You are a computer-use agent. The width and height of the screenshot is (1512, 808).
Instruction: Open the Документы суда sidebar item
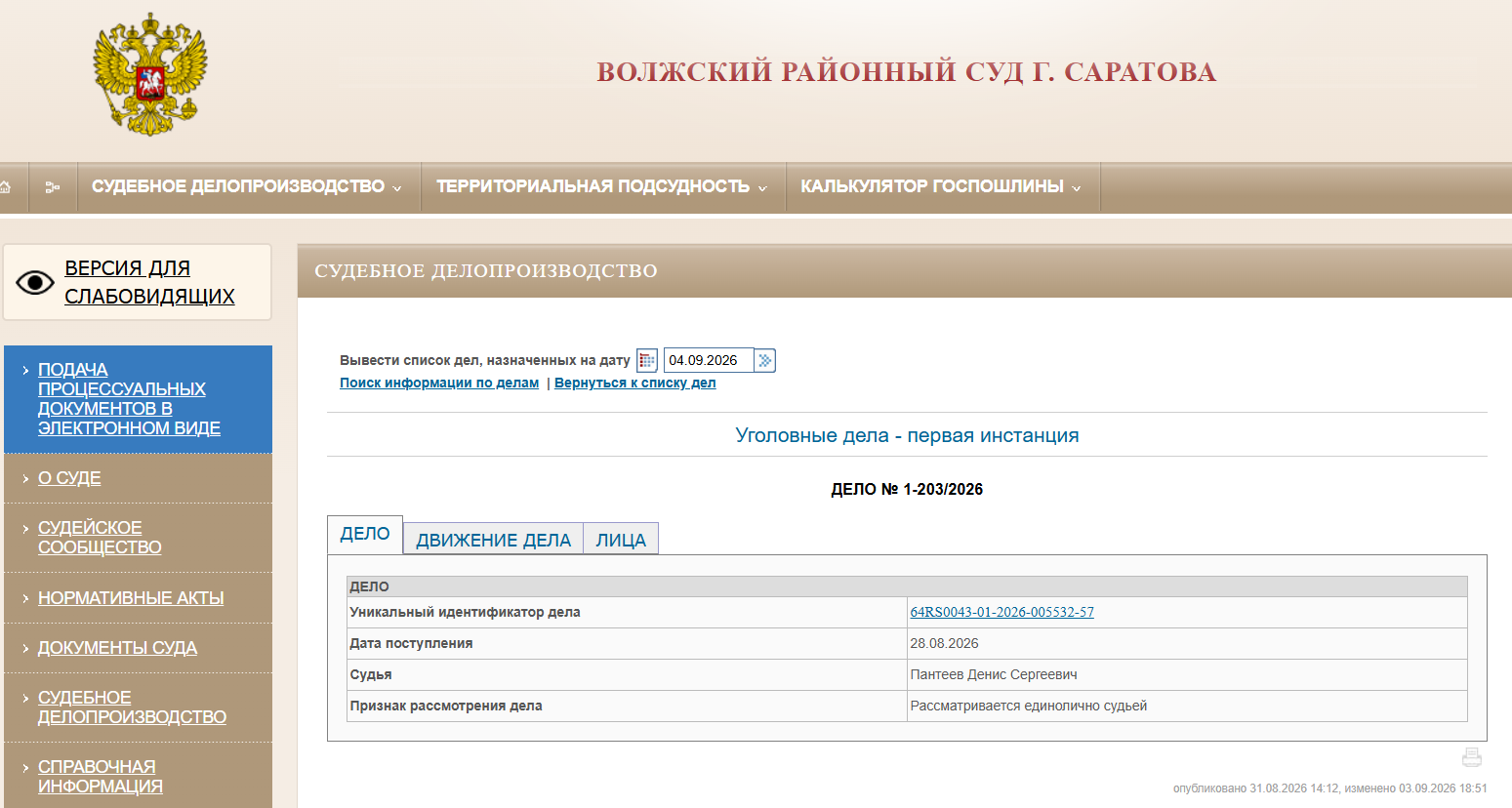pyautogui.click(x=117, y=647)
